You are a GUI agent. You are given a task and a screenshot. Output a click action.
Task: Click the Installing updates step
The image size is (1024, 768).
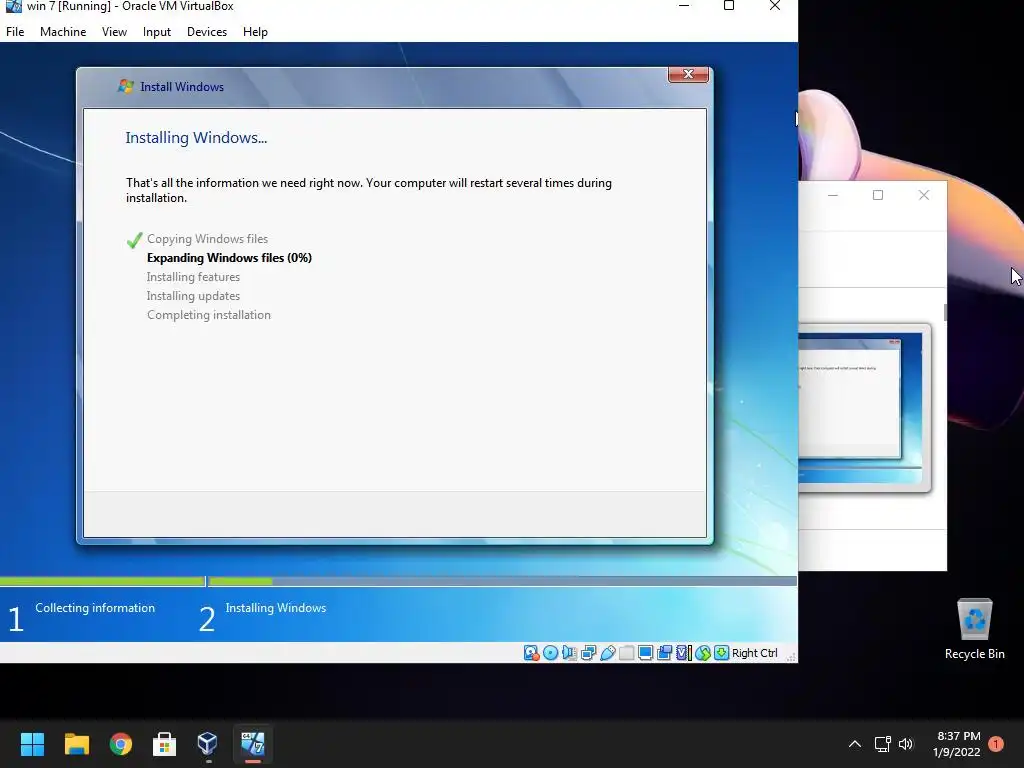click(x=193, y=296)
